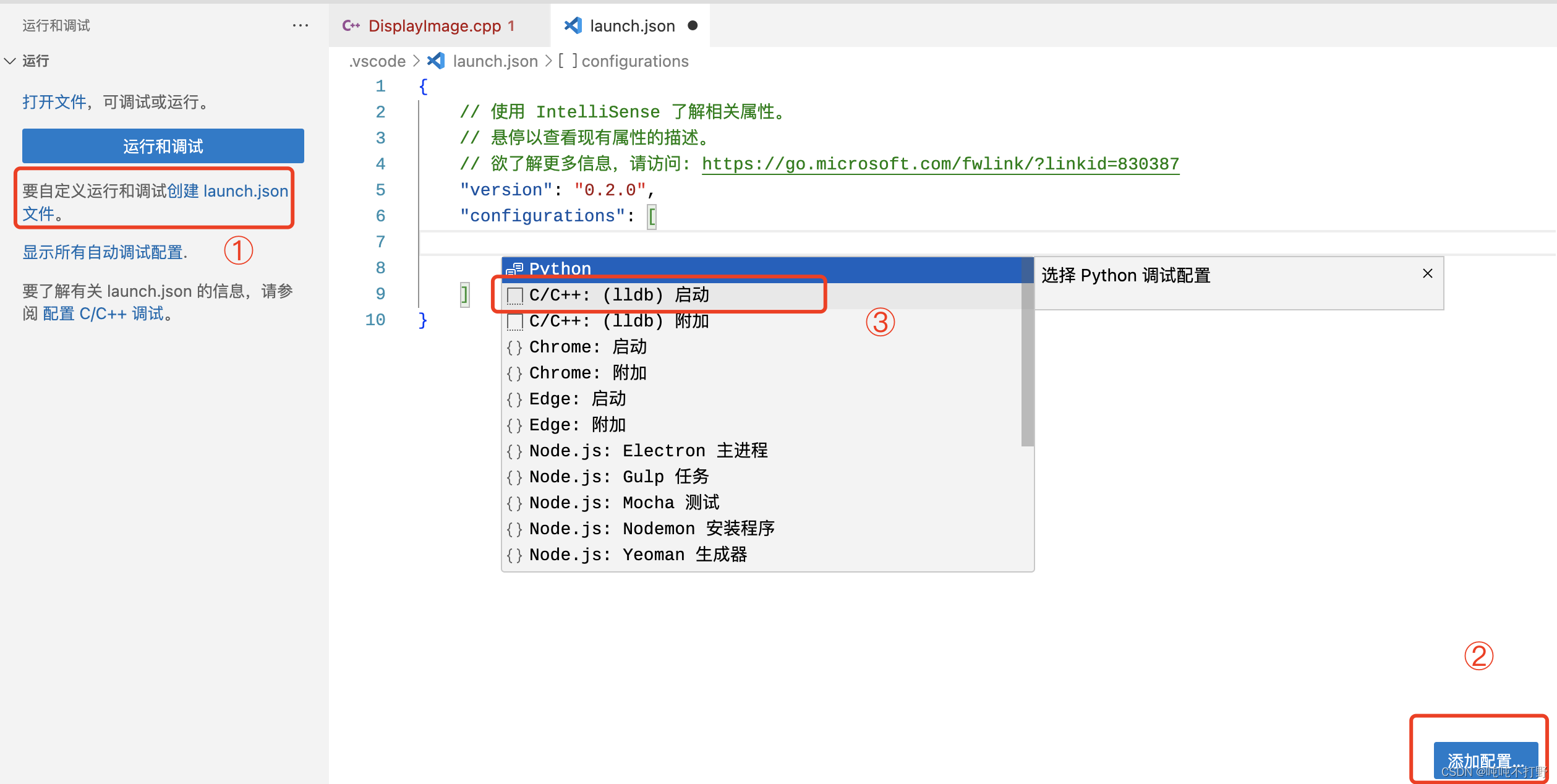Select Edge: 启动 suggestion
The width and height of the screenshot is (1557, 784).
tap(762, 399)
